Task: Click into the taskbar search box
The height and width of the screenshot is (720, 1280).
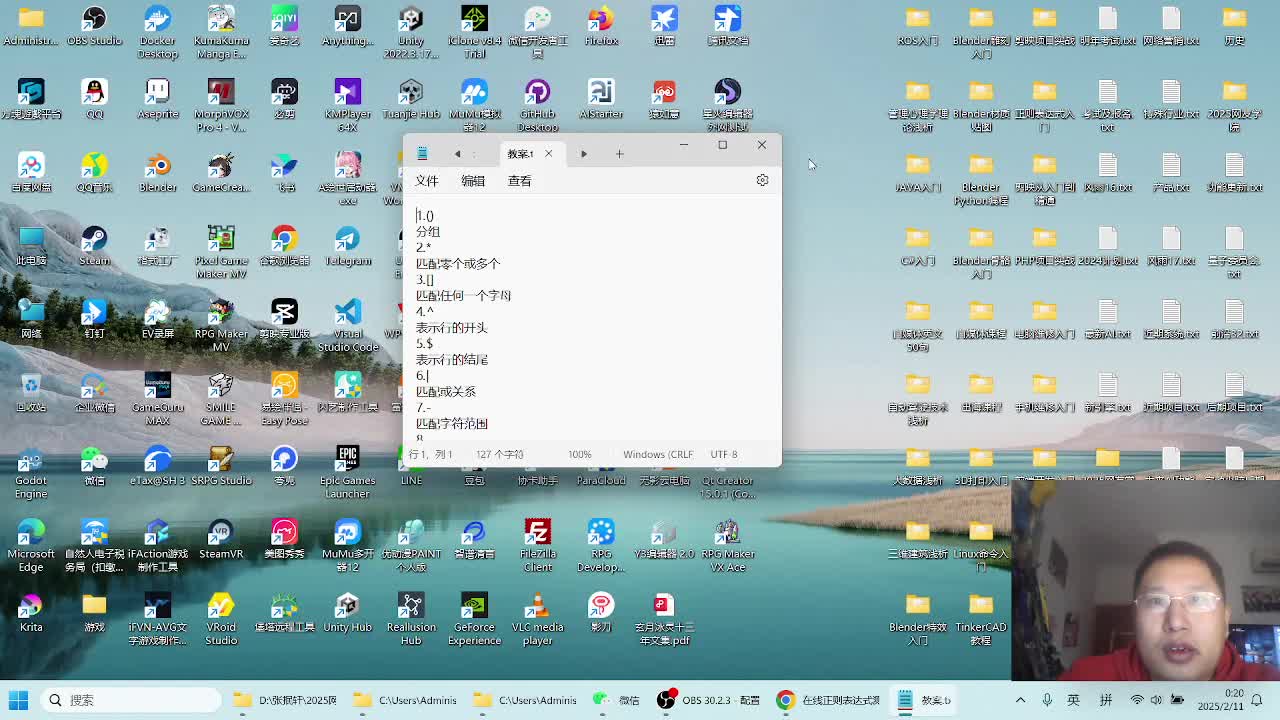Action: 132,700
